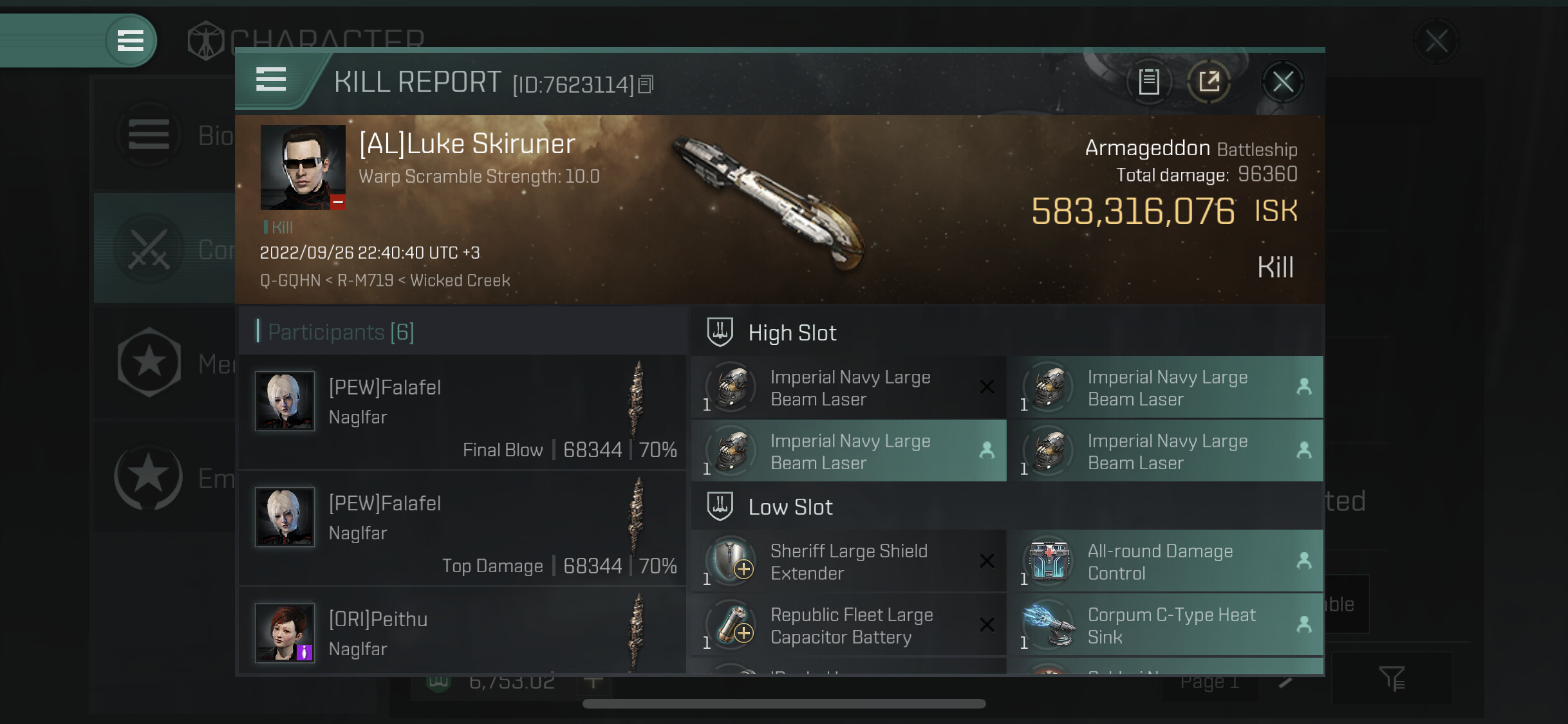Select the All-round Damage Control module
This screenshot has height=724, width=1568.
click(x=1166, y=561)
